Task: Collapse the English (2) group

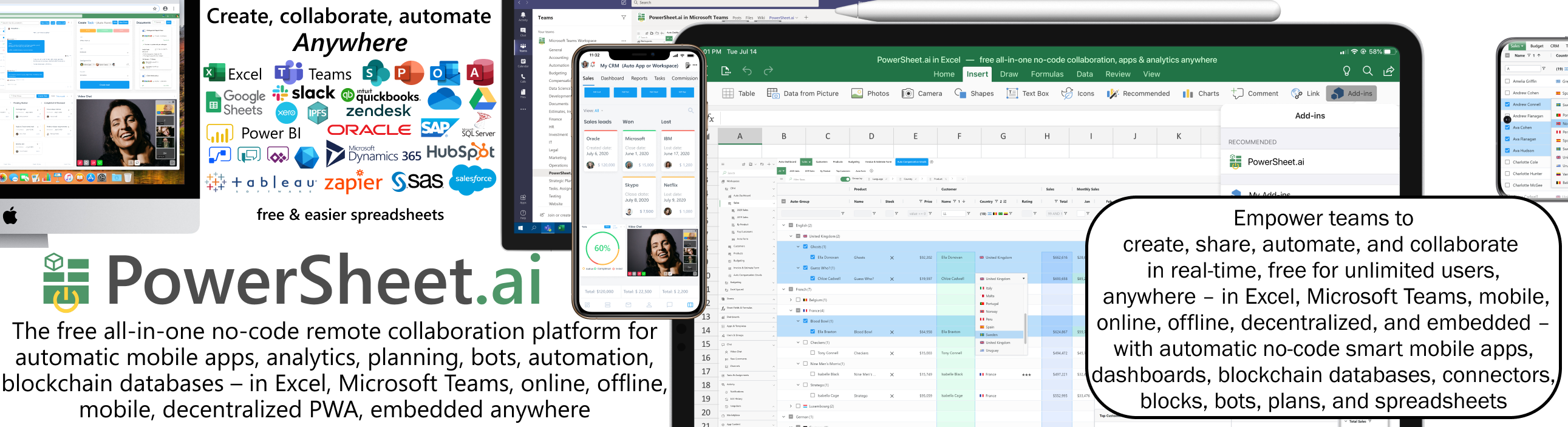Action: pyautogui.click(x=783, y=225)
